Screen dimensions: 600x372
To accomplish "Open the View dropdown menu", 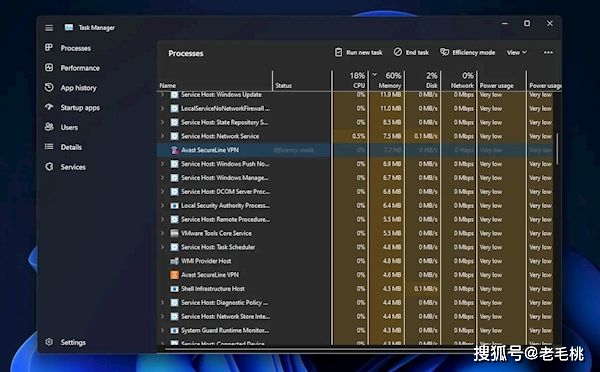I will [x=517, y=52].
